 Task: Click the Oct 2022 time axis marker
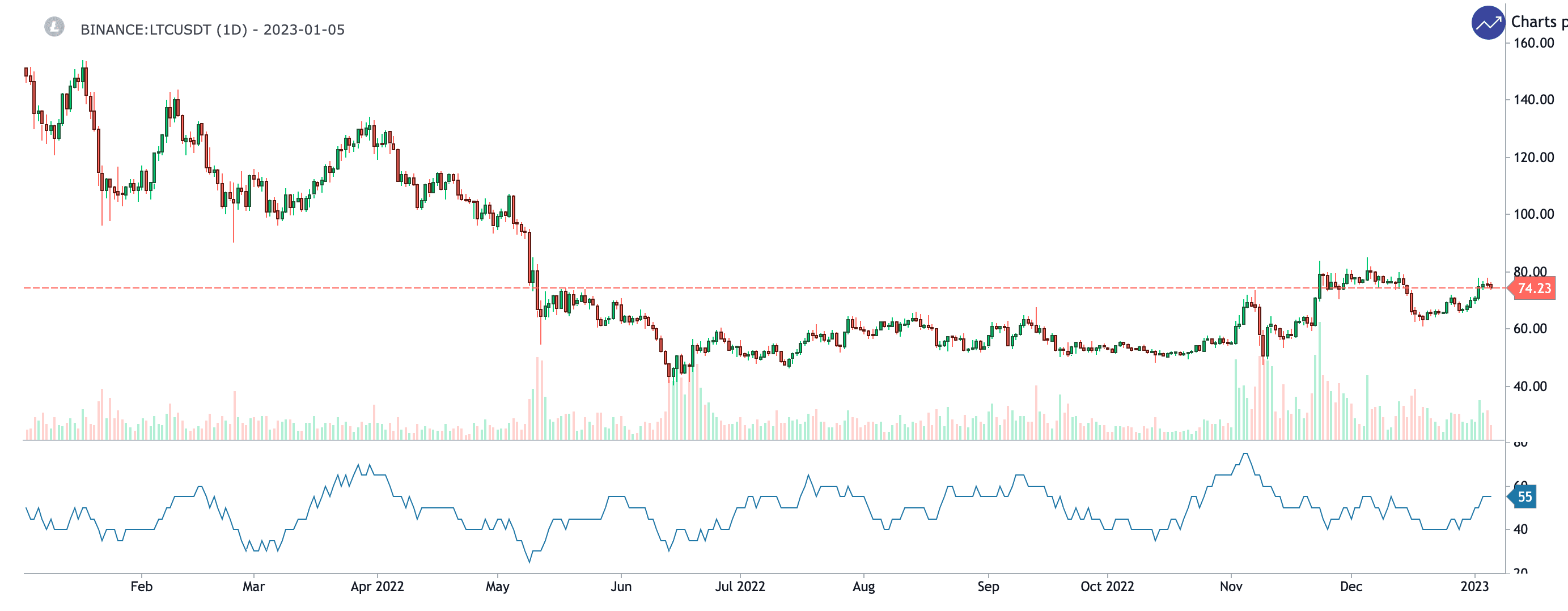[x=1107, y=586]
